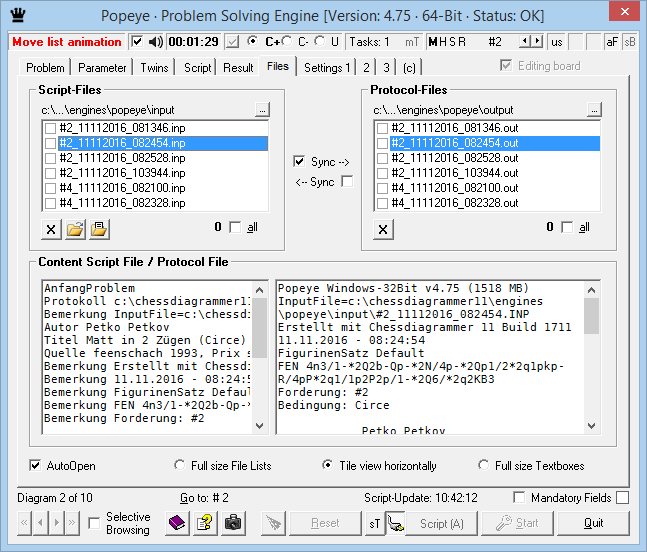Check box left of Mandatory Fields
The width and height of the screenshot is (647, 552).
[519, 497]
